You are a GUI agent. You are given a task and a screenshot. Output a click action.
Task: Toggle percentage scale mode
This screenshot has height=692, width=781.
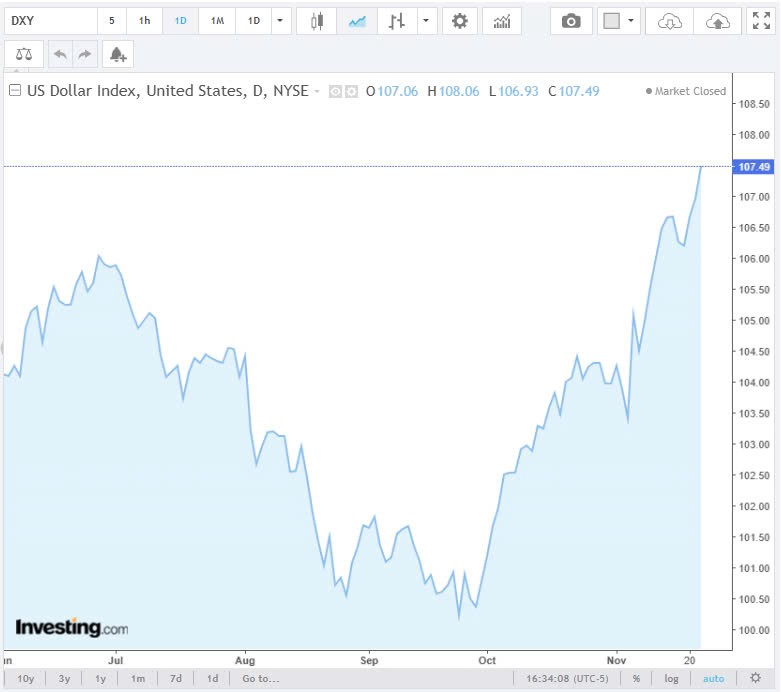coord(636,678)
